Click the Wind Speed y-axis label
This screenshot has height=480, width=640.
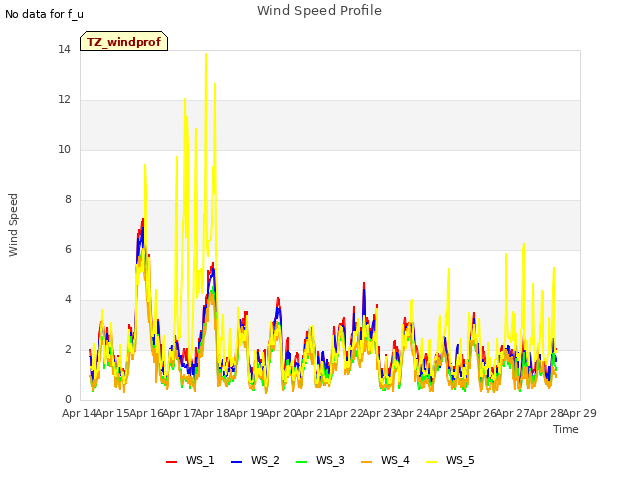click(13, 225)
